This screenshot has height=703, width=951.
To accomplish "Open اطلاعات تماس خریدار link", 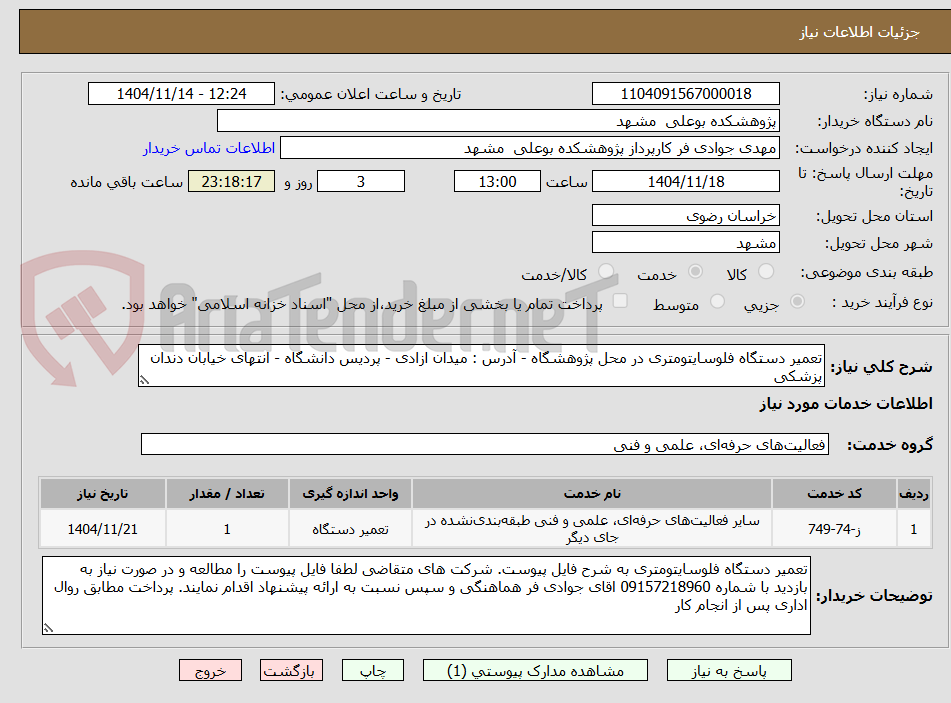I will point(209,148).
